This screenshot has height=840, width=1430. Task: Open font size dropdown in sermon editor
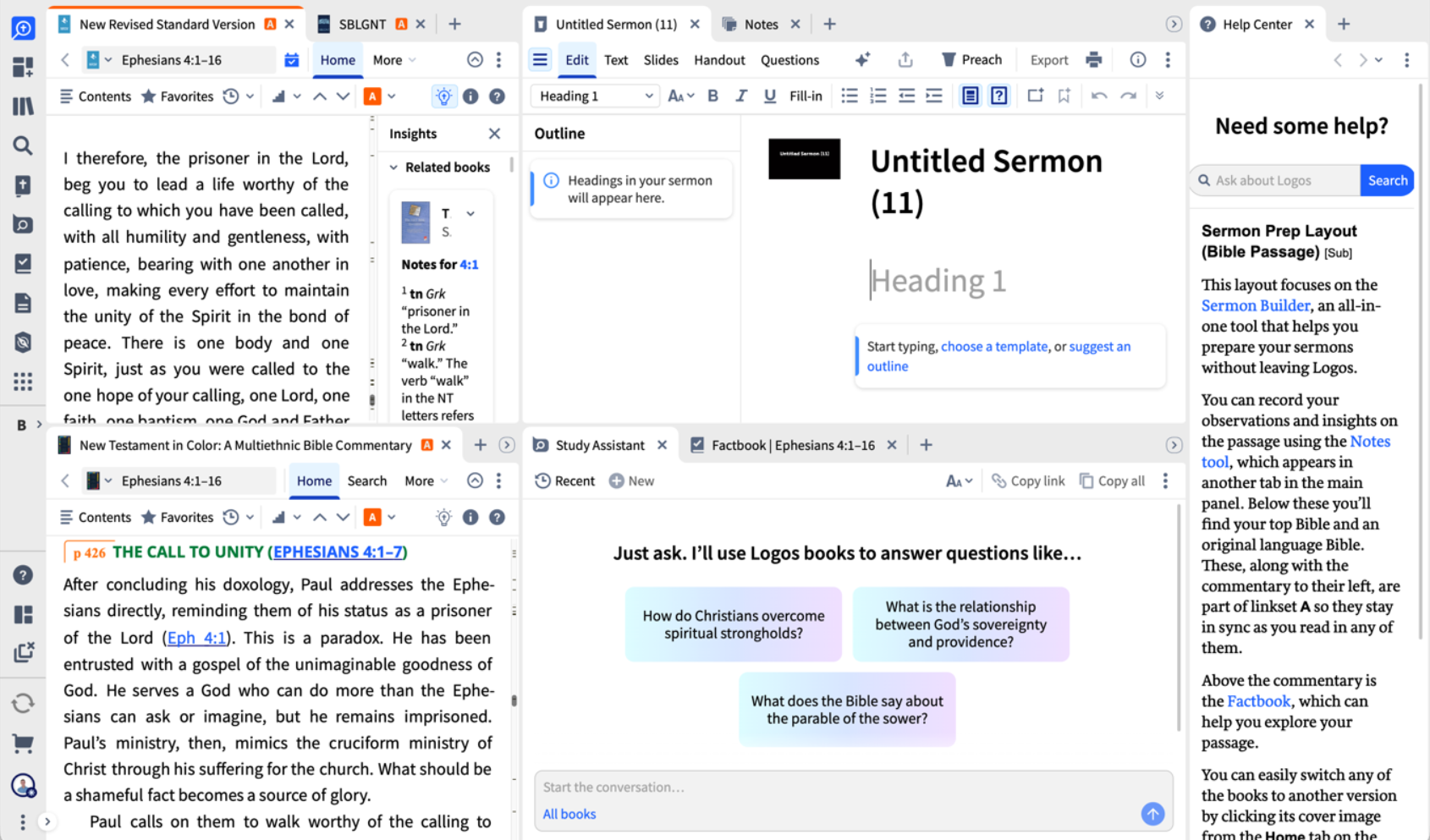(680, 96)
